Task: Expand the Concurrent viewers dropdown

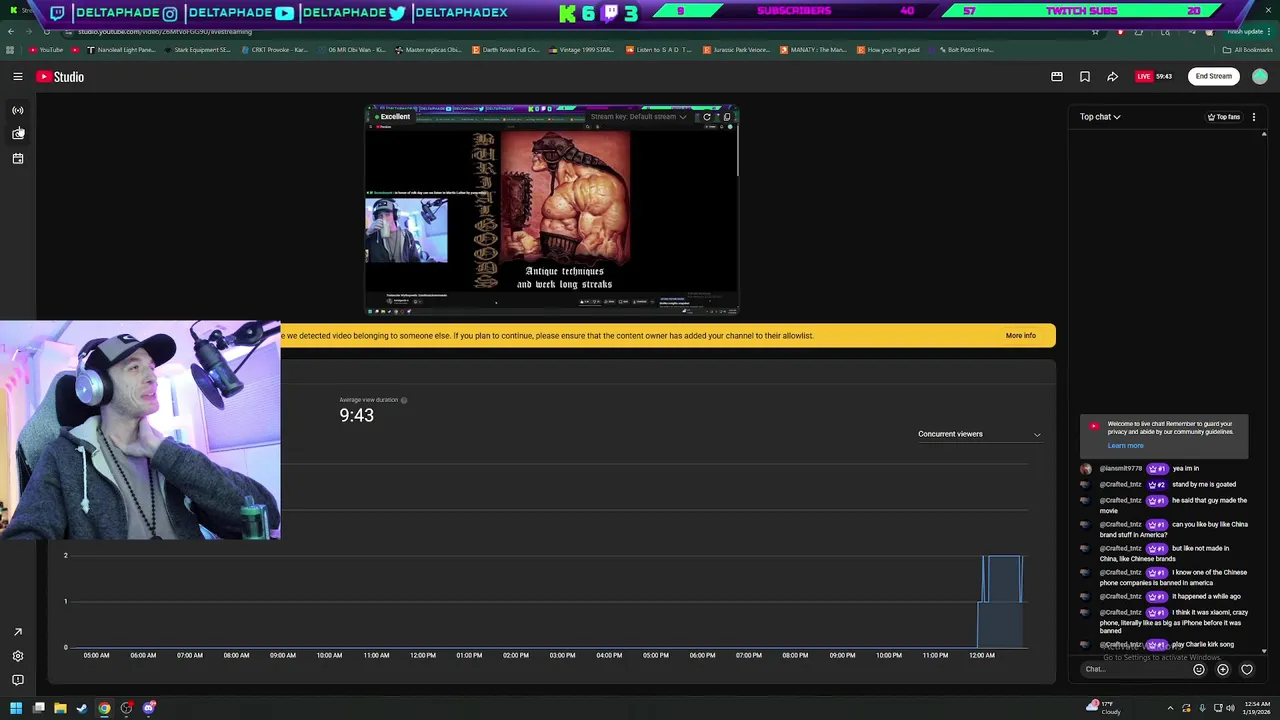Action: point(979,434)
